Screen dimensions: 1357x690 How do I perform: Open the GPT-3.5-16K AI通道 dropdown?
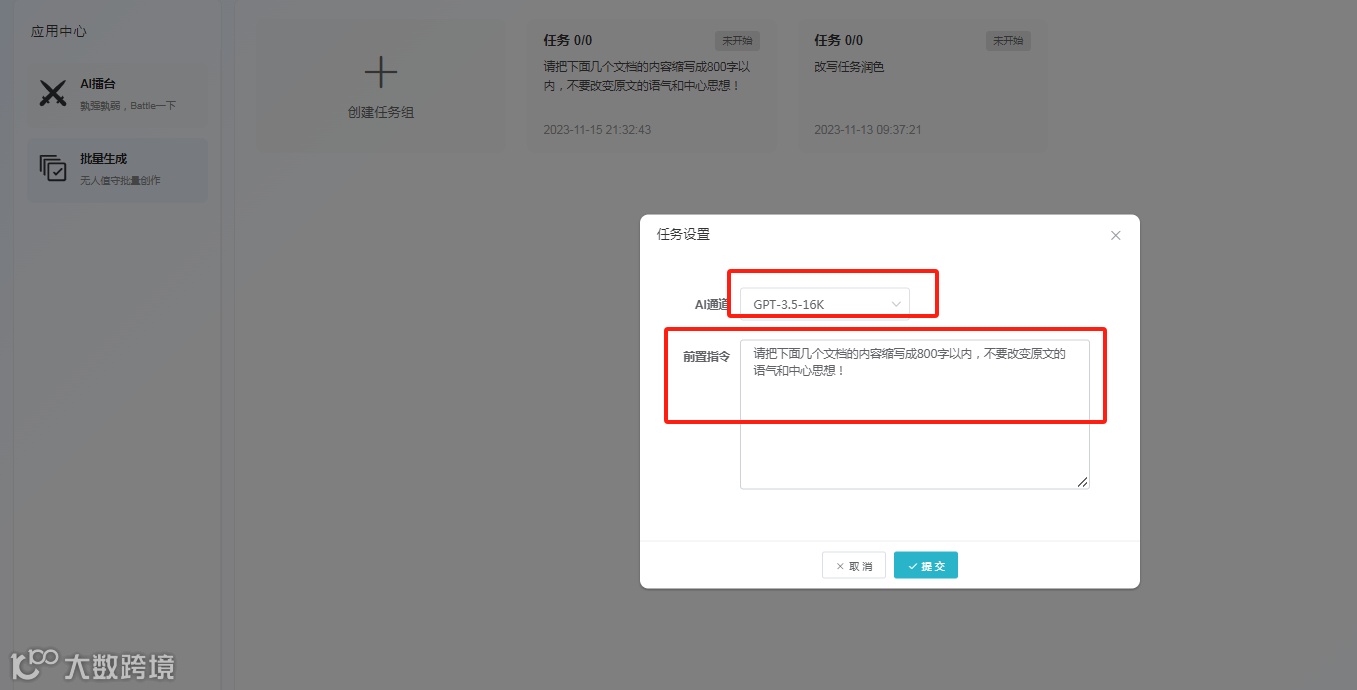[825, 304]
